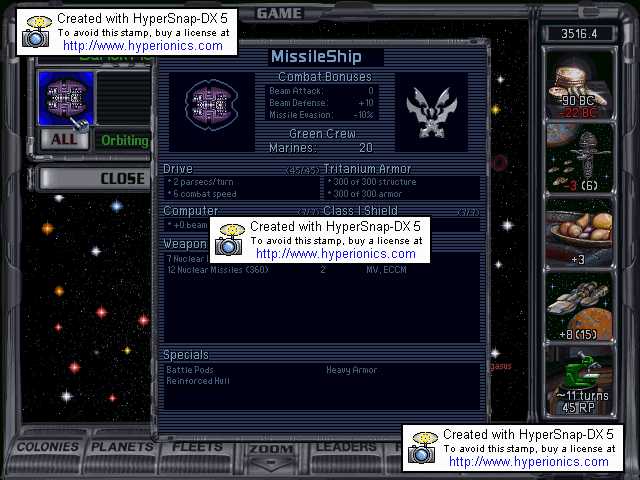This screenshot has height=480, width=640.
Task: Click the camera icon in top-left HyperSnap stamp
Action: click(37, 33)
